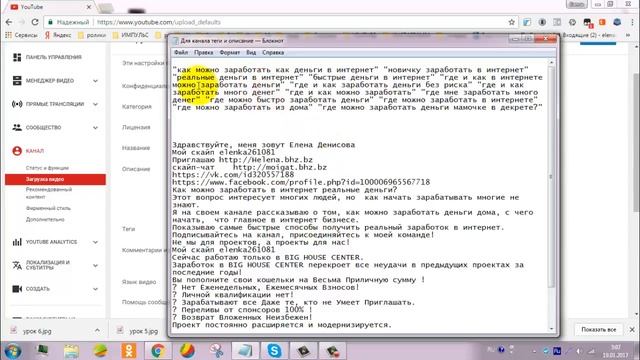Open the Notepad Файл menu
Image resolution: width=640 pixels, height=360 pixels.
click(x=181, y=53)
